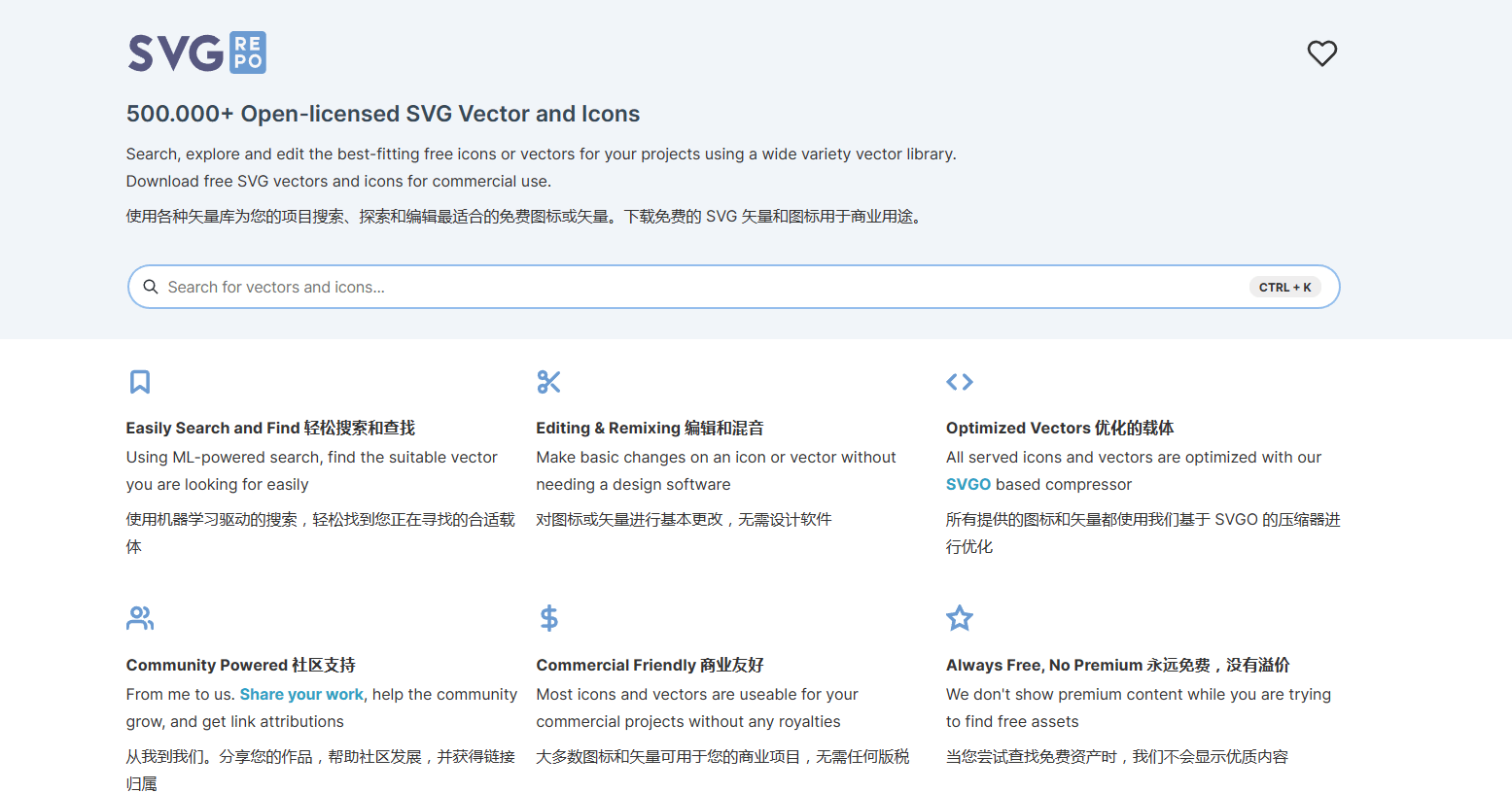The image size is (1512, 793).
Task: Click the 500.000+ Open-licensed SVG Vector heading
Action: coord(382,114)
